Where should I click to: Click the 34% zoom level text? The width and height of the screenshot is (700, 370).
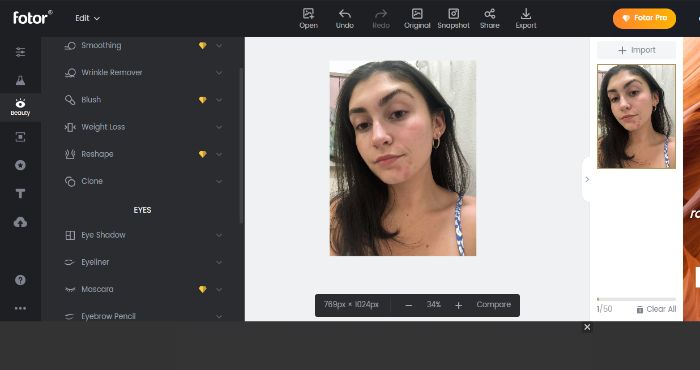(x=433, y=305)
